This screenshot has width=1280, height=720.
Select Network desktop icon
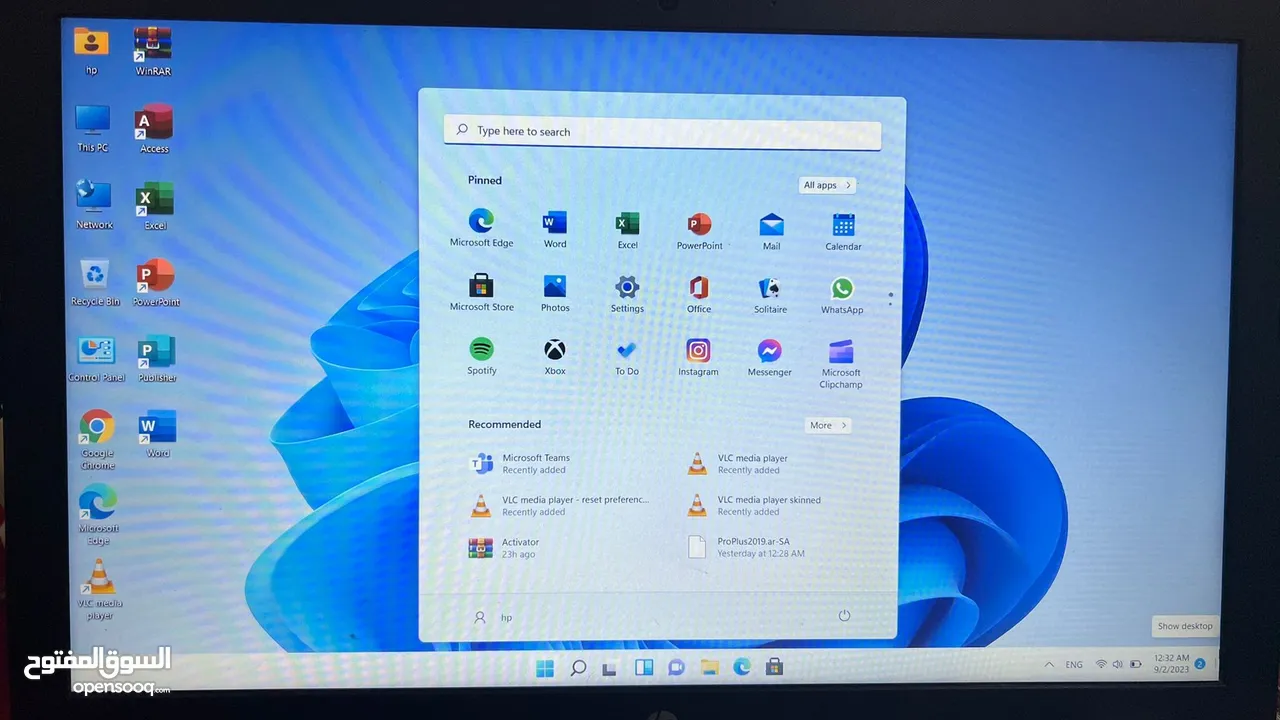[94, 205]
